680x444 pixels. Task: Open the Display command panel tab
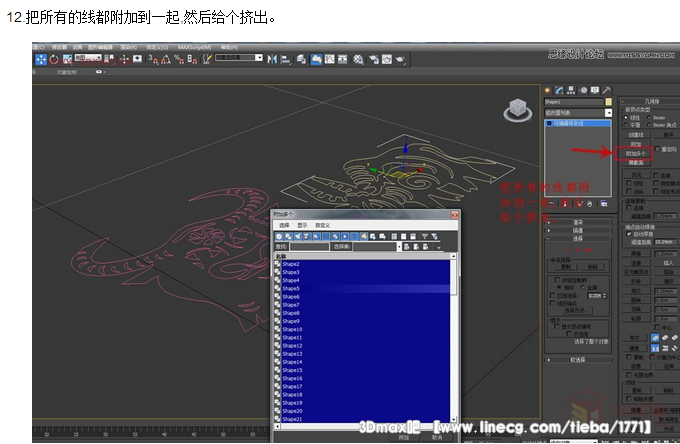595,90
